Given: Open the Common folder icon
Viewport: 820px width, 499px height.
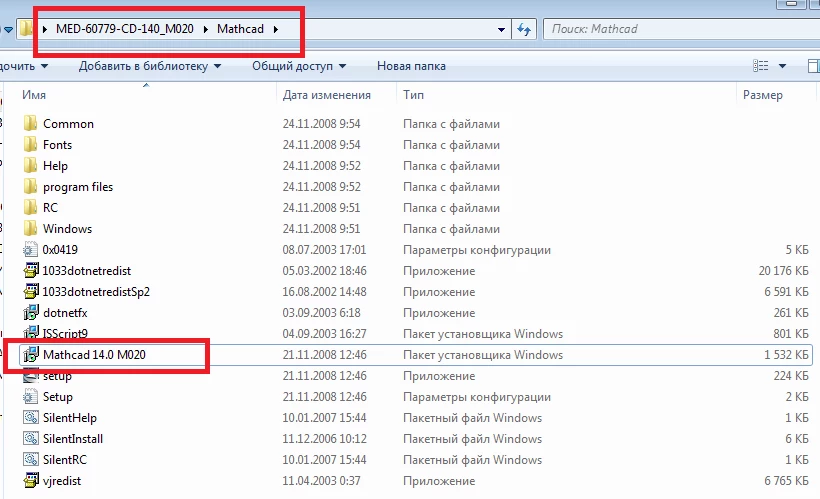Looking at the screenshot, I should click(30, 123).
